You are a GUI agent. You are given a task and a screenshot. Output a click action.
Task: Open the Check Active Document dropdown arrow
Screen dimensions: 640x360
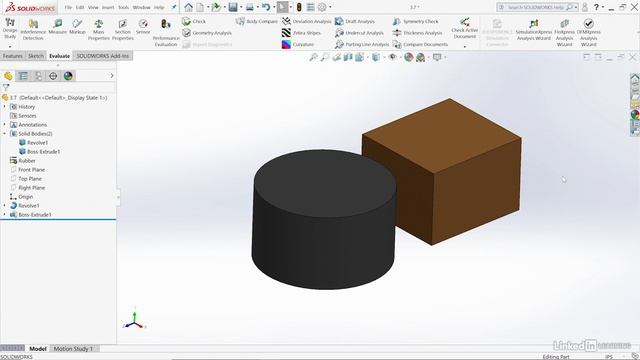point(464,47)
